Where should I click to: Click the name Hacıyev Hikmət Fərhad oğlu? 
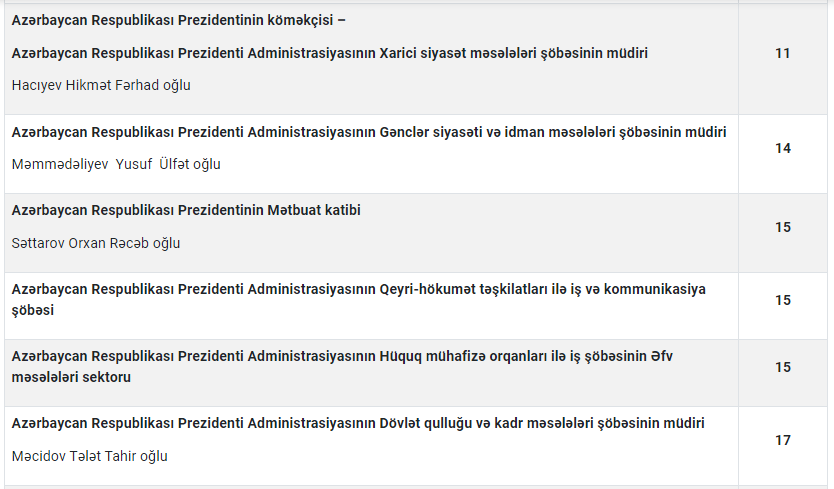pos(101,85)
